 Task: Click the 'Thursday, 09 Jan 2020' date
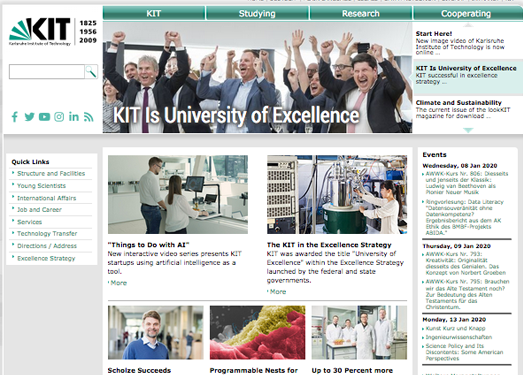pyautogui.click(x=456, y=246)
